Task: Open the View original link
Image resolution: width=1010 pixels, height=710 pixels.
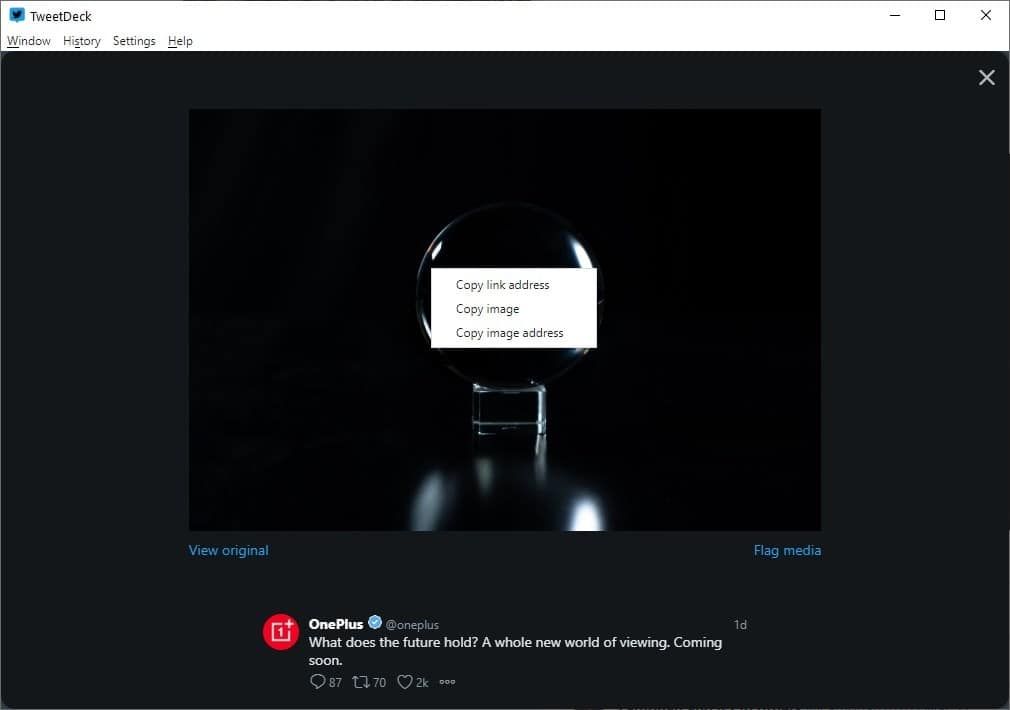Action: (229, 550)
